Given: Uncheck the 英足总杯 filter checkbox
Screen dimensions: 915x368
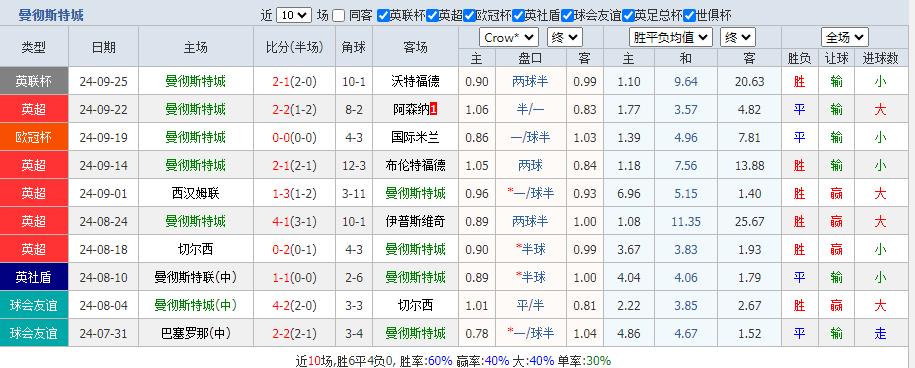Looking at the screenshot, I should click(x=628, y=16).
